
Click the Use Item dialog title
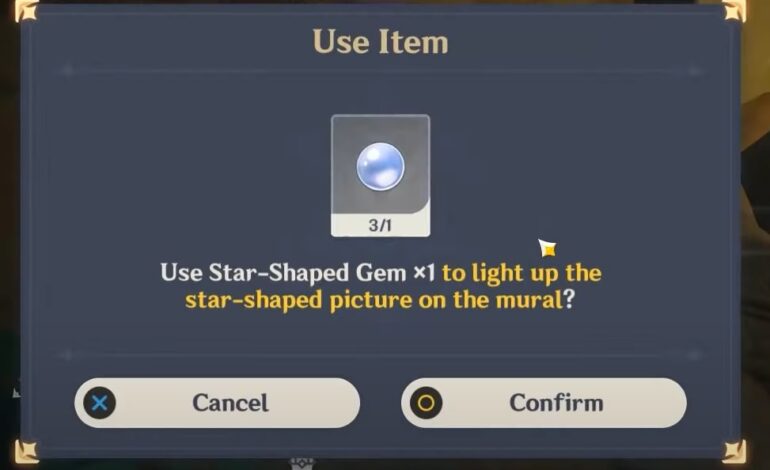(x=381, y=42)
